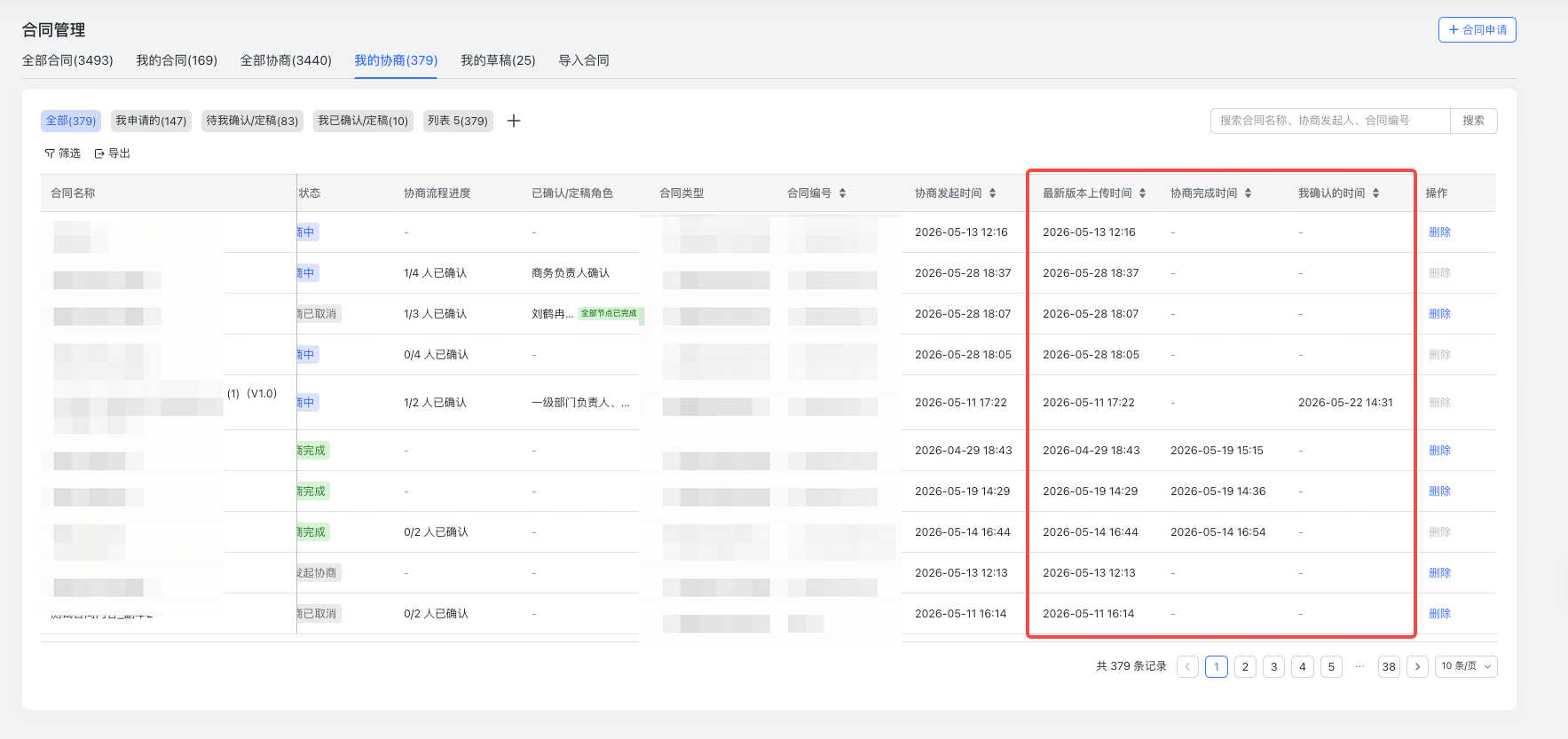Click the pagination ellipsis to jump pages
1568x739 pixels.
coord(1359,666)
